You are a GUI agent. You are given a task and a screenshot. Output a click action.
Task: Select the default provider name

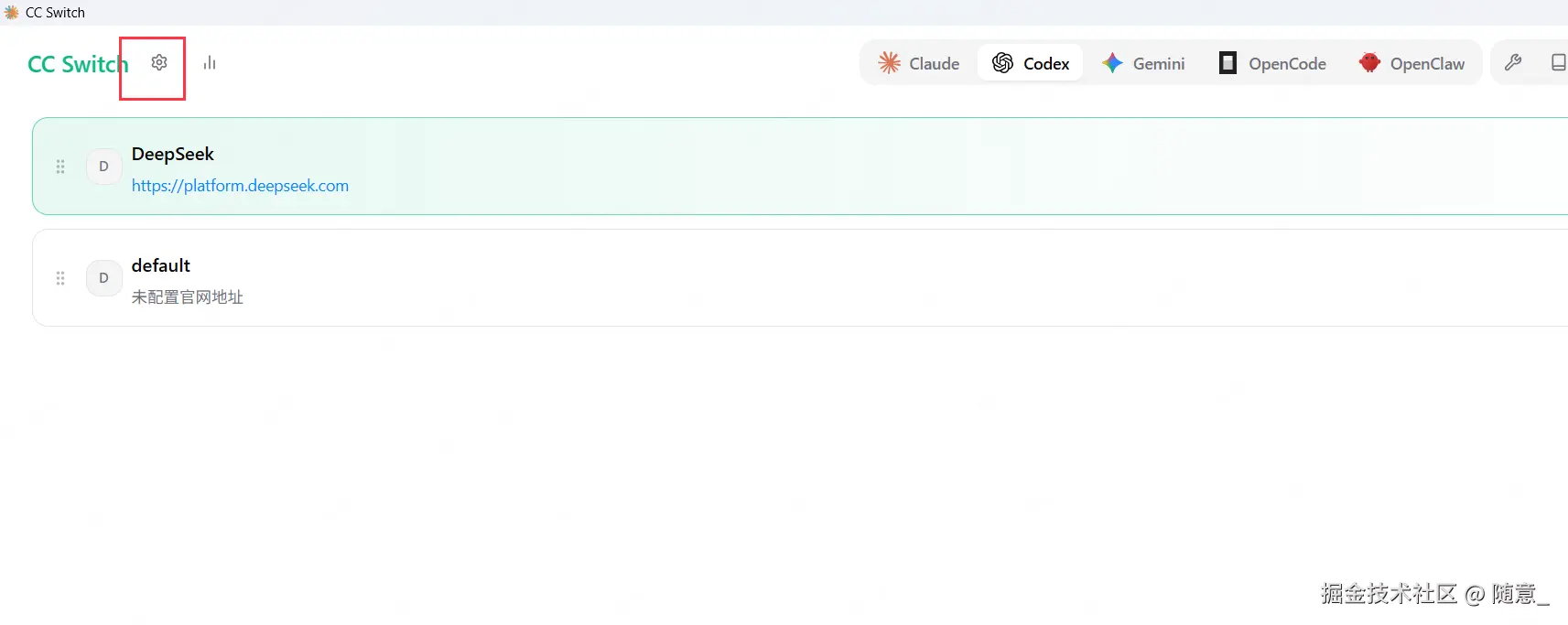161,265
